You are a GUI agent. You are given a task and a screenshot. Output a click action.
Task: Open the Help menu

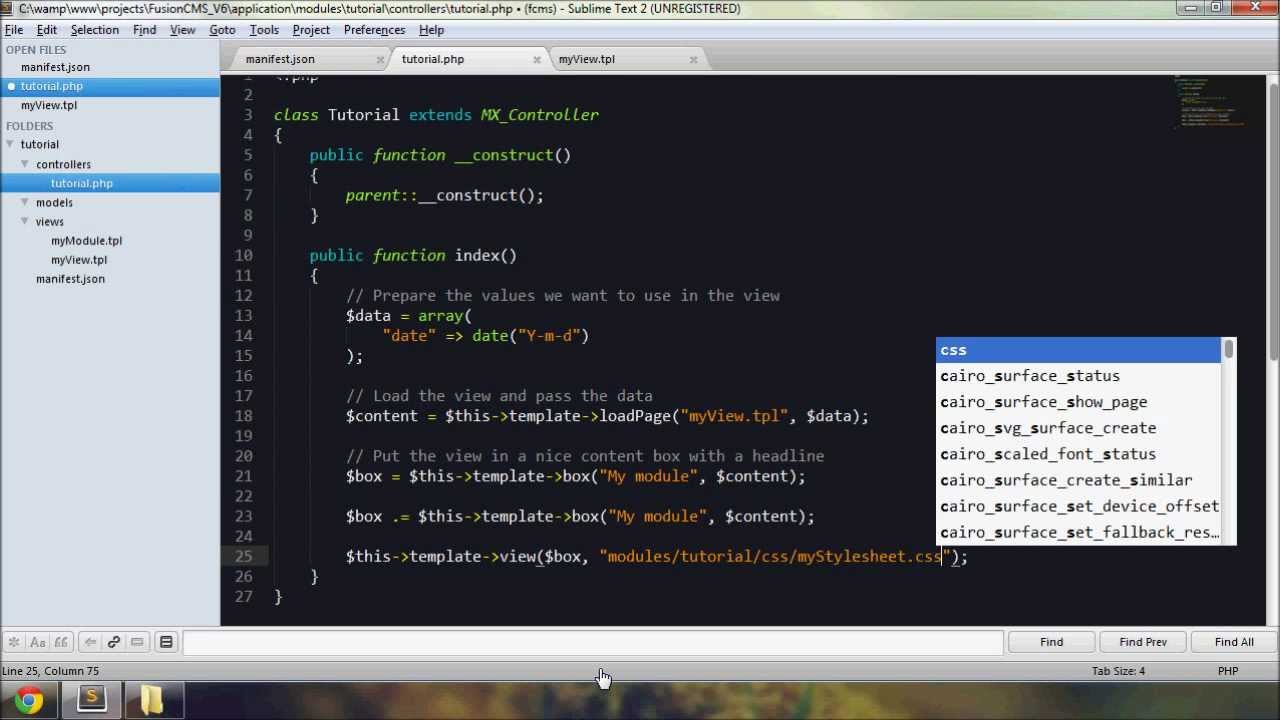[x=432, y=30]
